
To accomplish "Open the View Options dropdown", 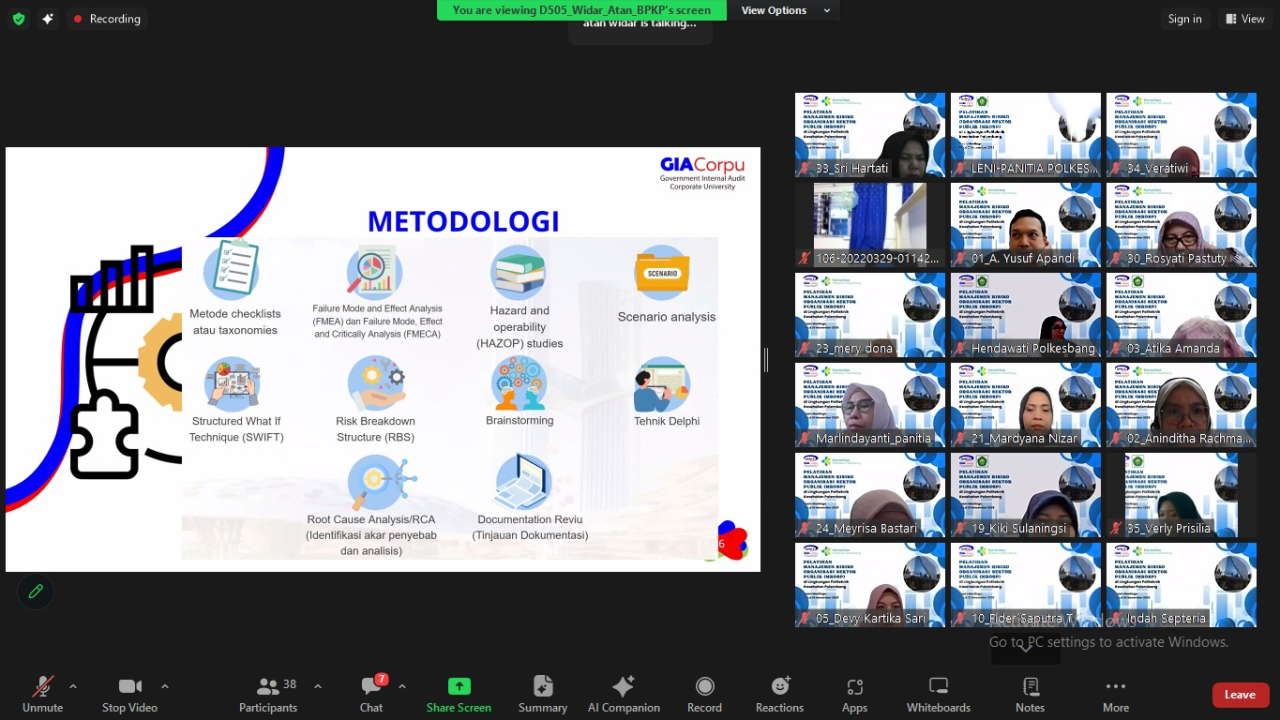I will 785,10.
